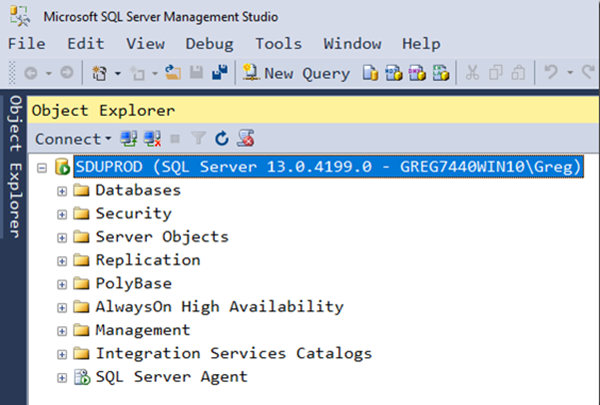The height and width of the screenshot is (405, 600).
Task: Click the Database Engine Query icon
Action: tap(370, 73)
